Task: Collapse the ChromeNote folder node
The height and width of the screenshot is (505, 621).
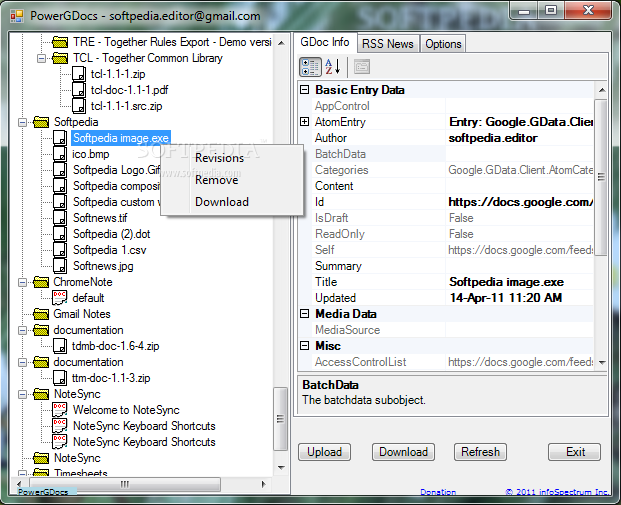Action: (23, 282)
